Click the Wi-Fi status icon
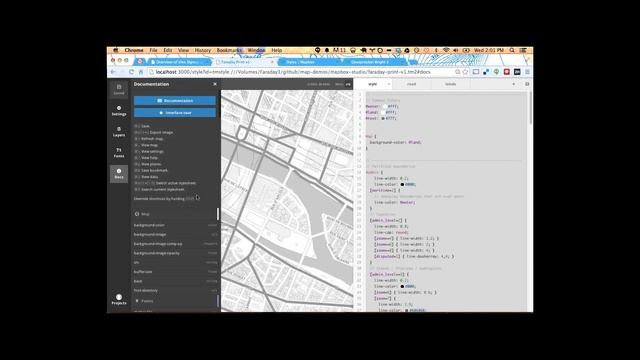Viewport: 640px width, 360px height. tap(446, 50)
